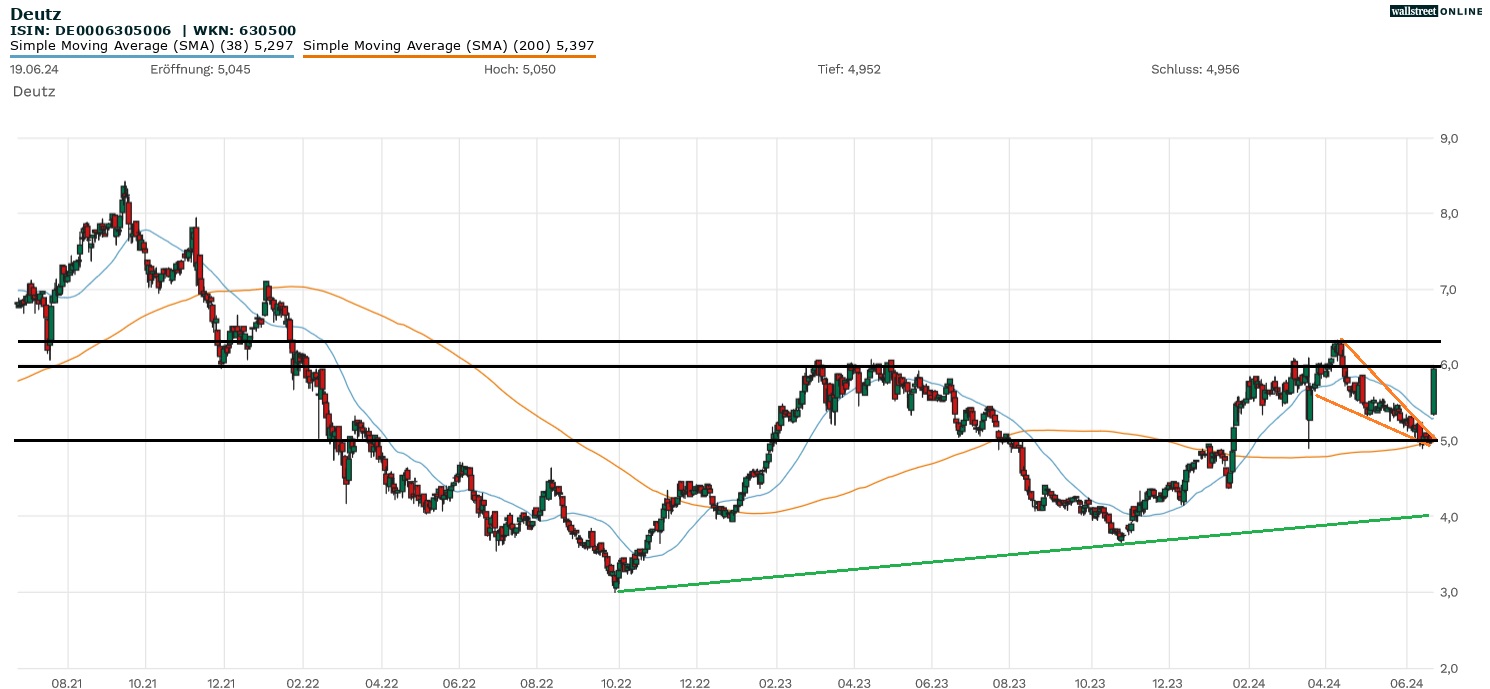This screenshot has height=689, width=1490.
Task: Click the 2,0 price axis label
Action: (1468, 668)
